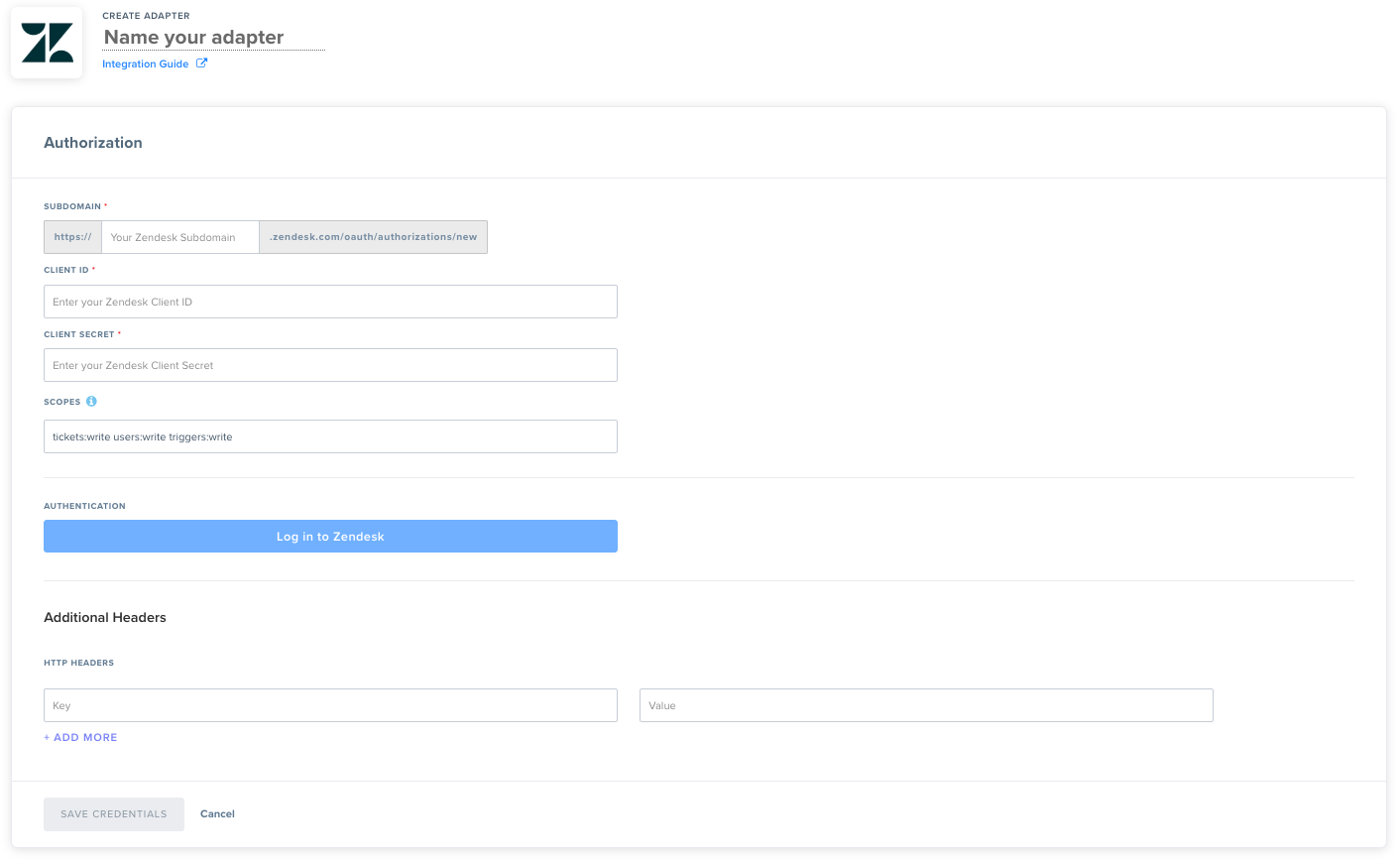Click the CLIENT ID field label
This screenshot has width=1400, height=864.
[66, 270]
